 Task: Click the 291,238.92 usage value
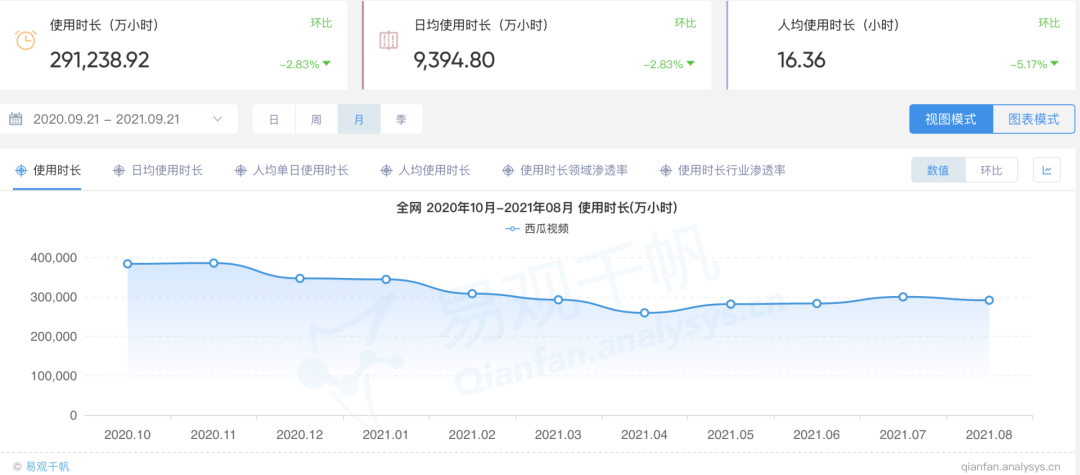pos(99,60)
